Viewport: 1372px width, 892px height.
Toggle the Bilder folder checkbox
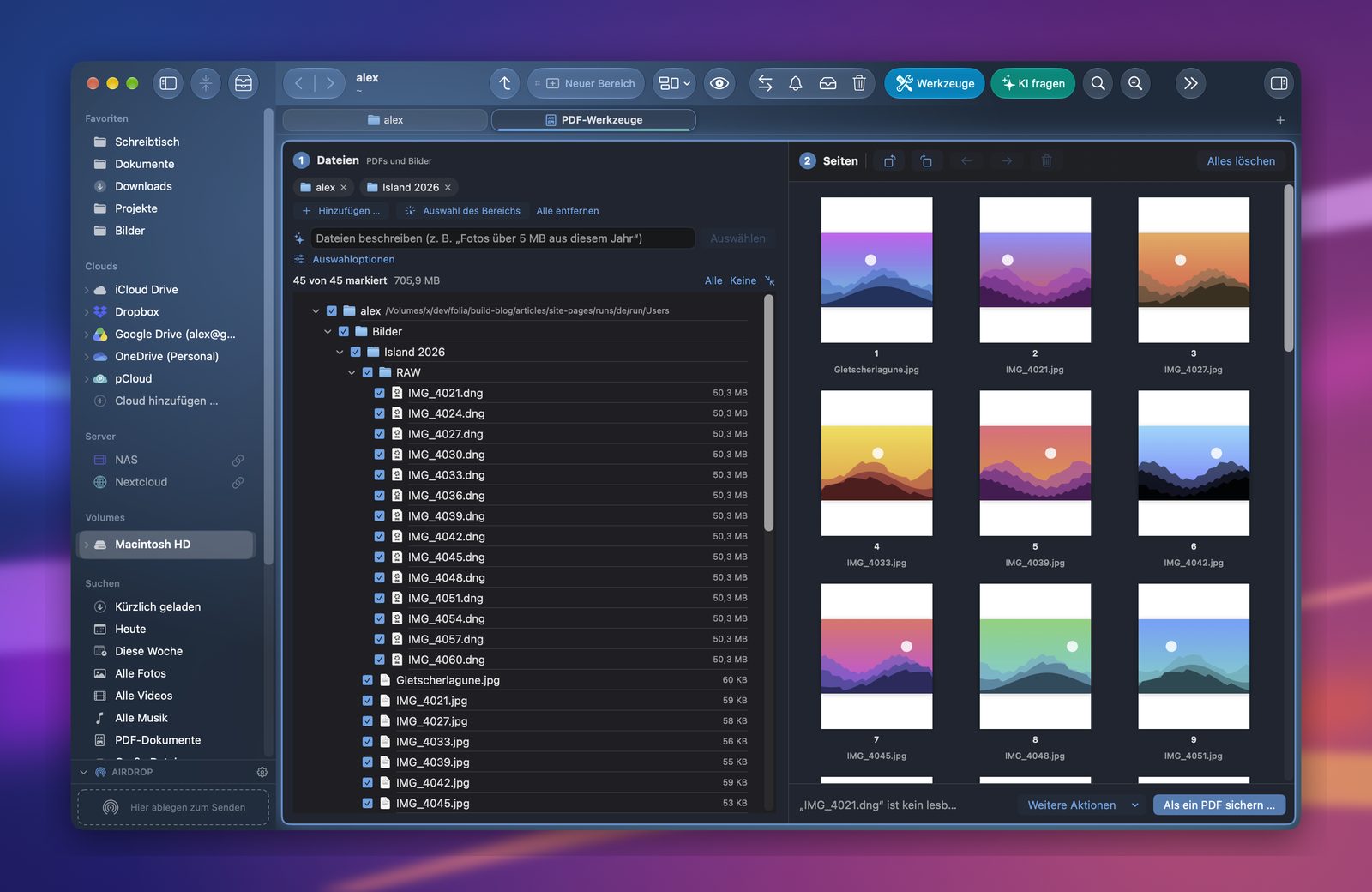344,331
